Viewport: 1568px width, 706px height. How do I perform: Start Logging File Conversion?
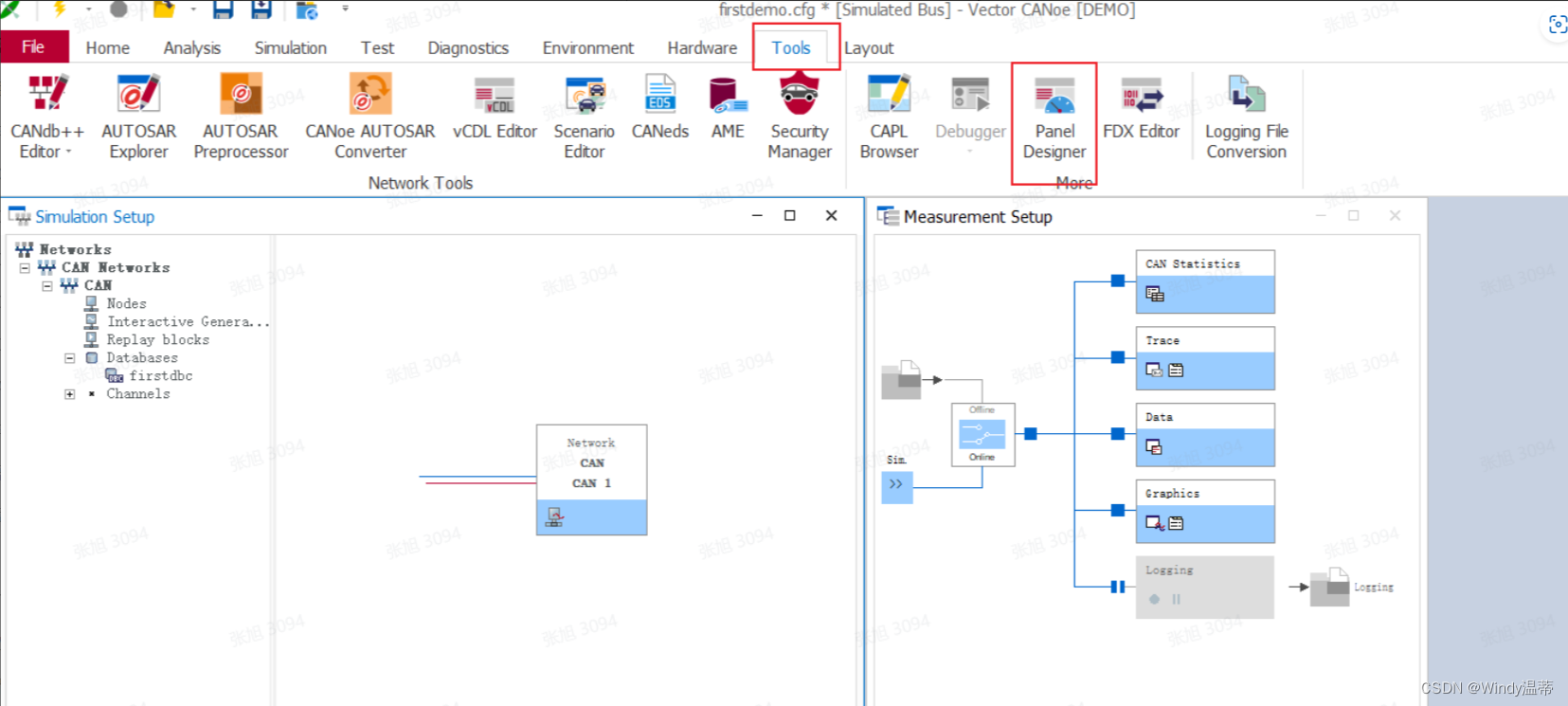(1247, 116)
